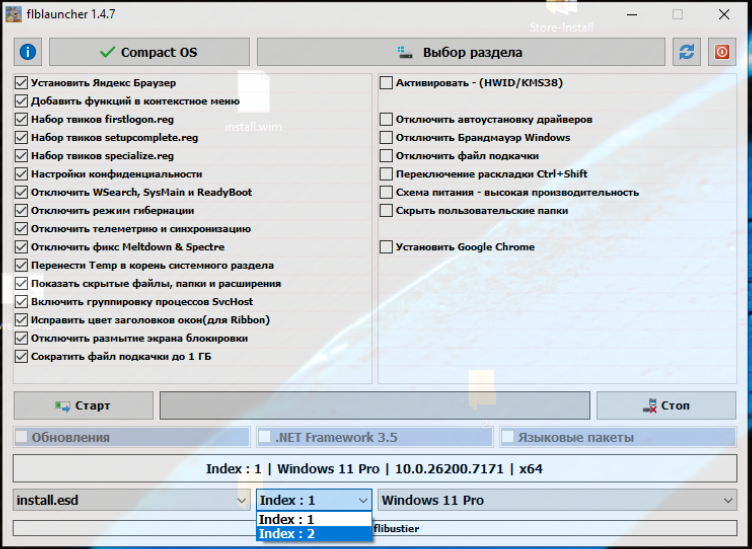Image resolution: width=752 pixels, height=549 pixels.
Task: Click the image info line Index : 1 | Windows 11 Pro
Action: [375, 468]
